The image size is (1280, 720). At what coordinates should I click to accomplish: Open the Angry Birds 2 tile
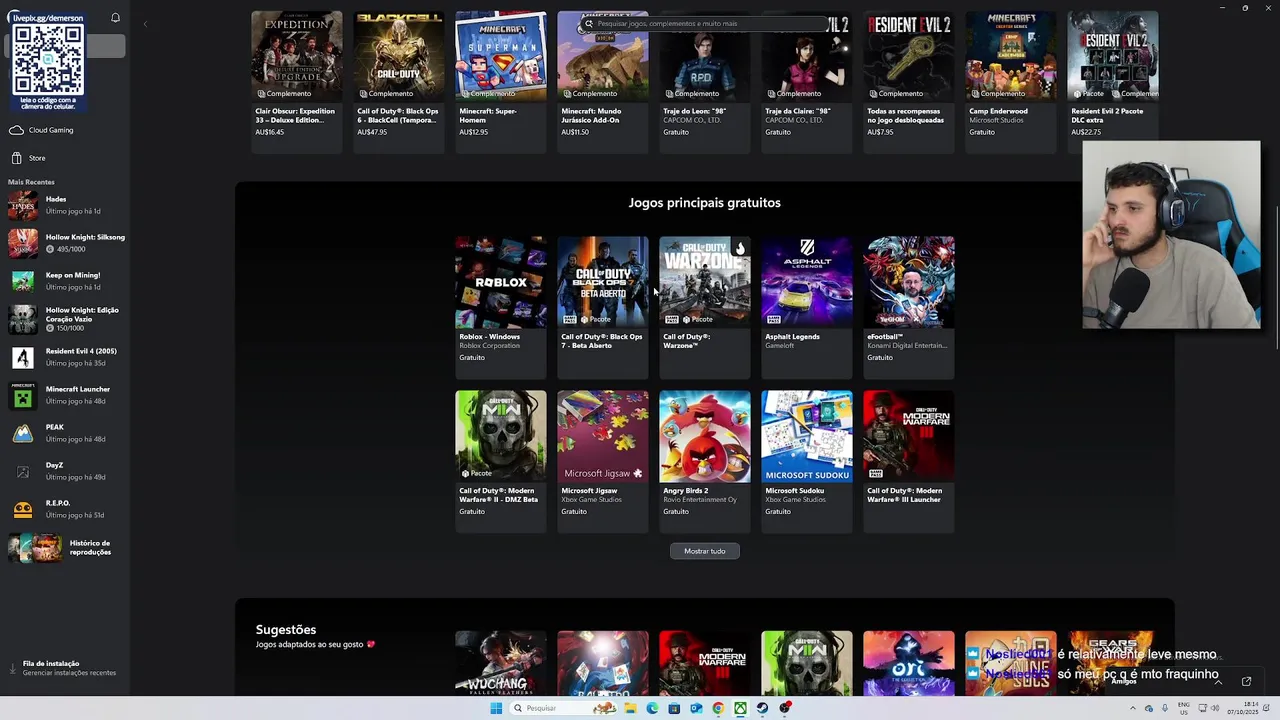pos(705,461)
